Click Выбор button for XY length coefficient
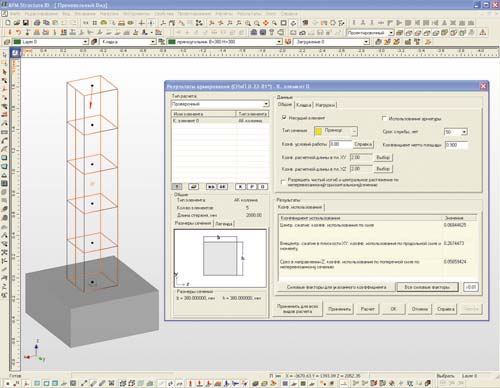500x388 pixels. click(x=383, y=157)
